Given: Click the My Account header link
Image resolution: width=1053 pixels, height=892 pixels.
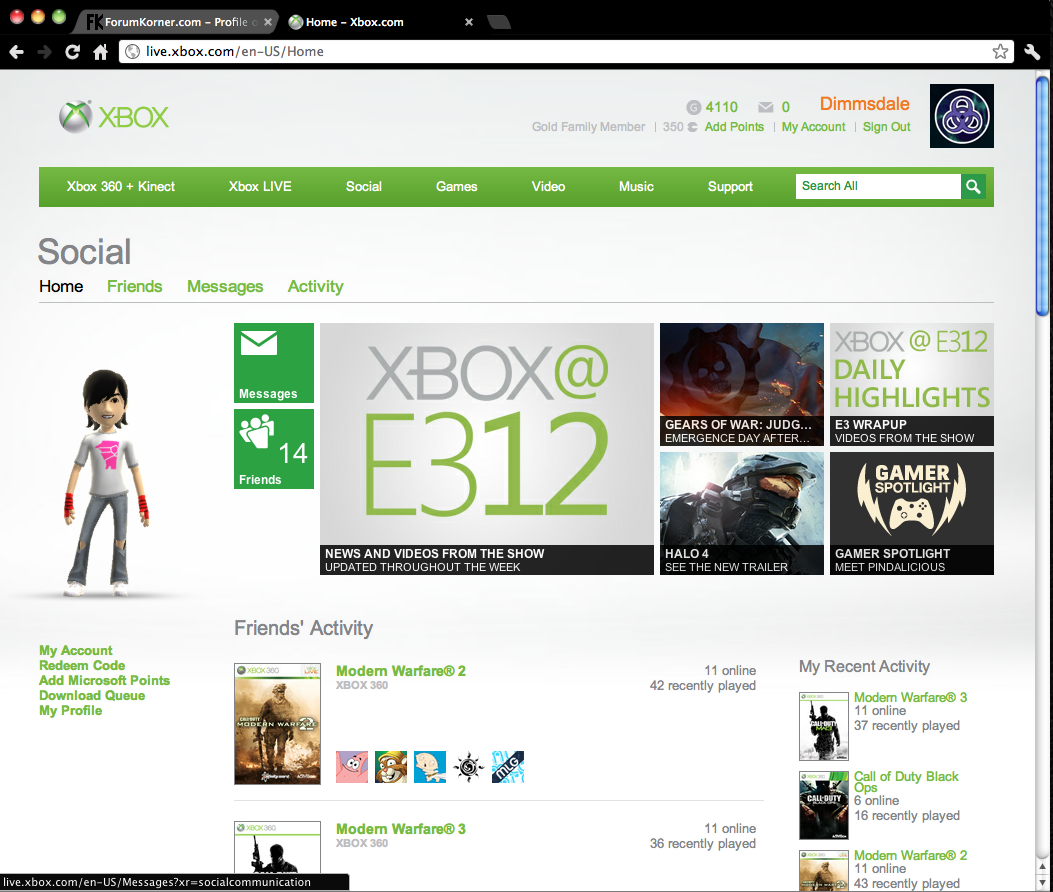Looking at the screenshot, I should coord(813,127).
